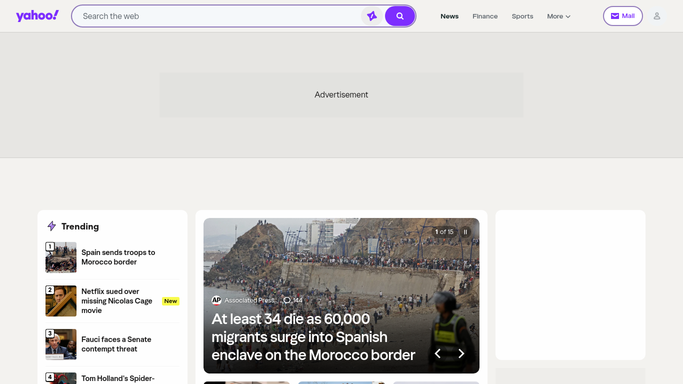Screen dimensions: 683x384
Task: Open the Associated Press source logo
Action: [216, 300]
